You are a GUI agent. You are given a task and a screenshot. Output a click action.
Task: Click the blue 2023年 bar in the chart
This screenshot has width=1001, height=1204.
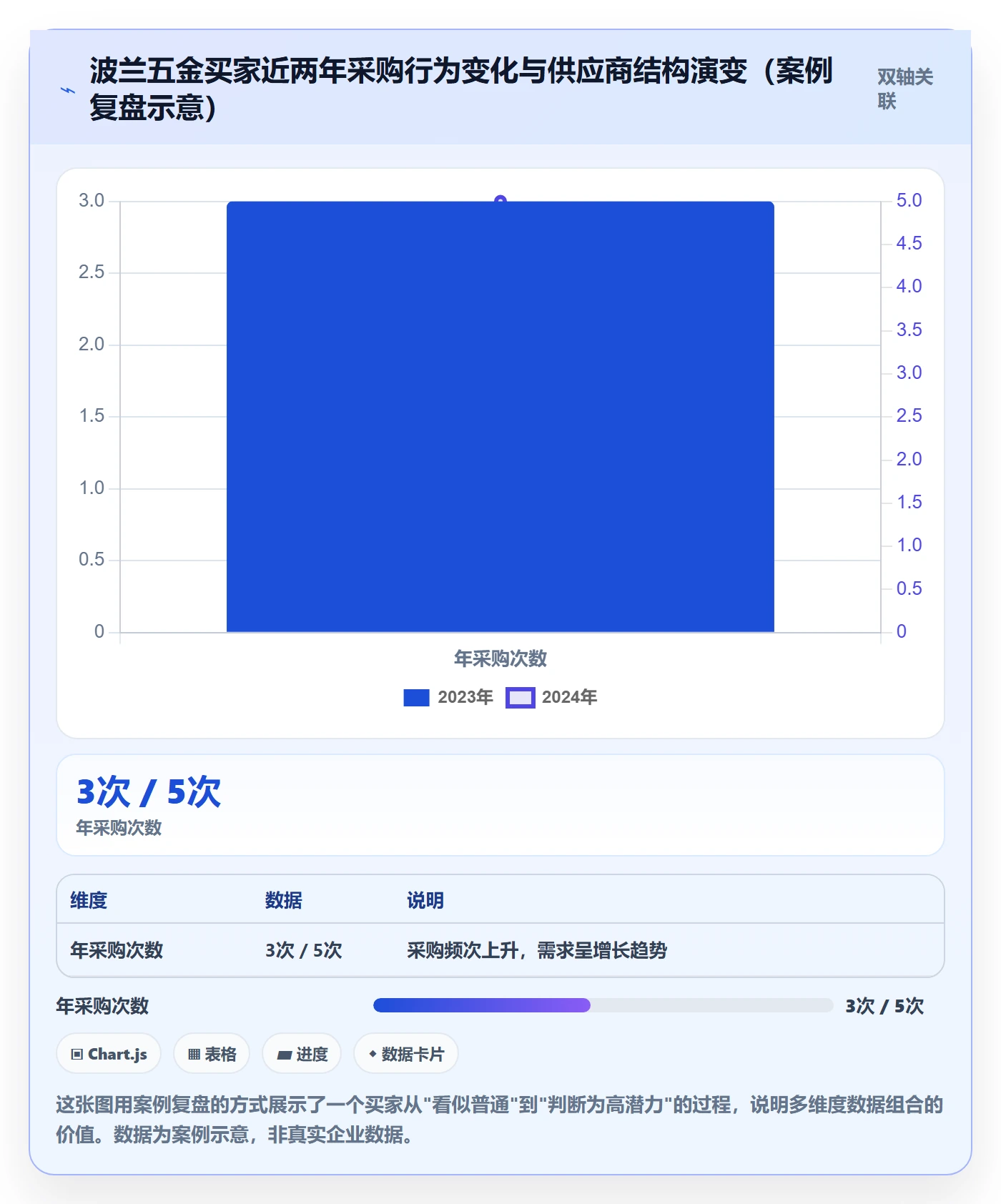[x=500, y=417]
